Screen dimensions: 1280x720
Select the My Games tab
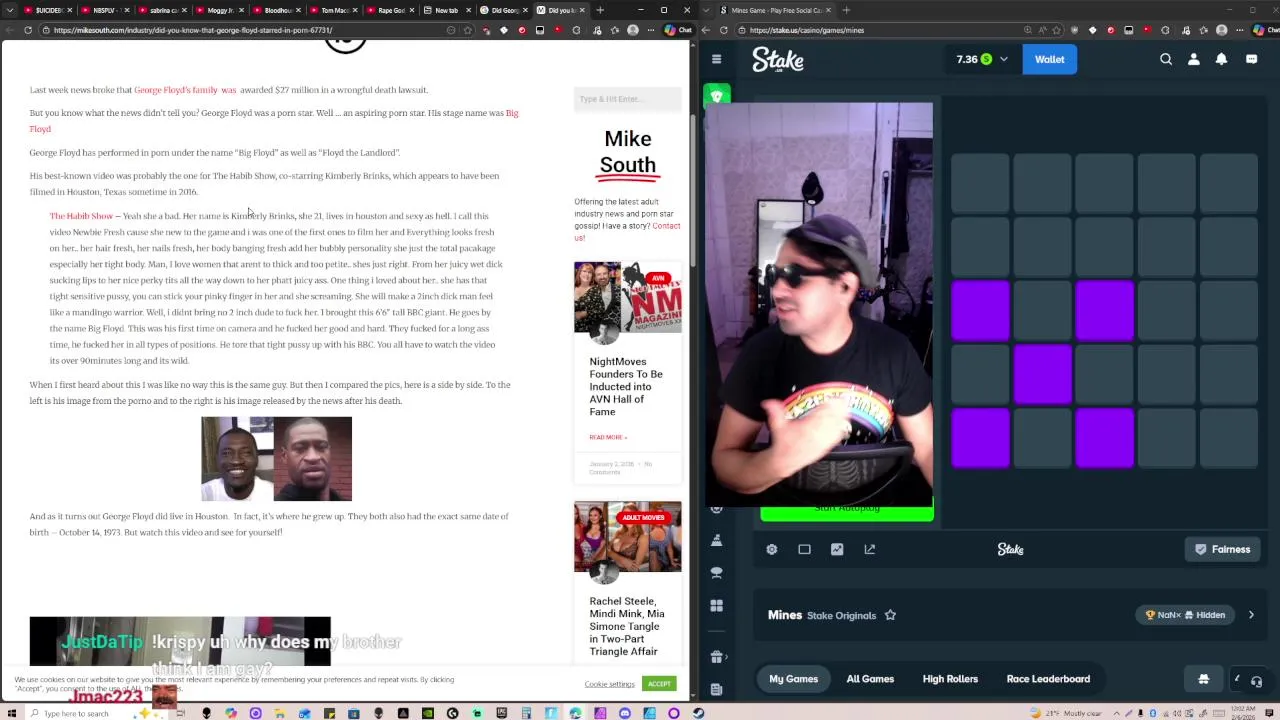tap(793, 679)
